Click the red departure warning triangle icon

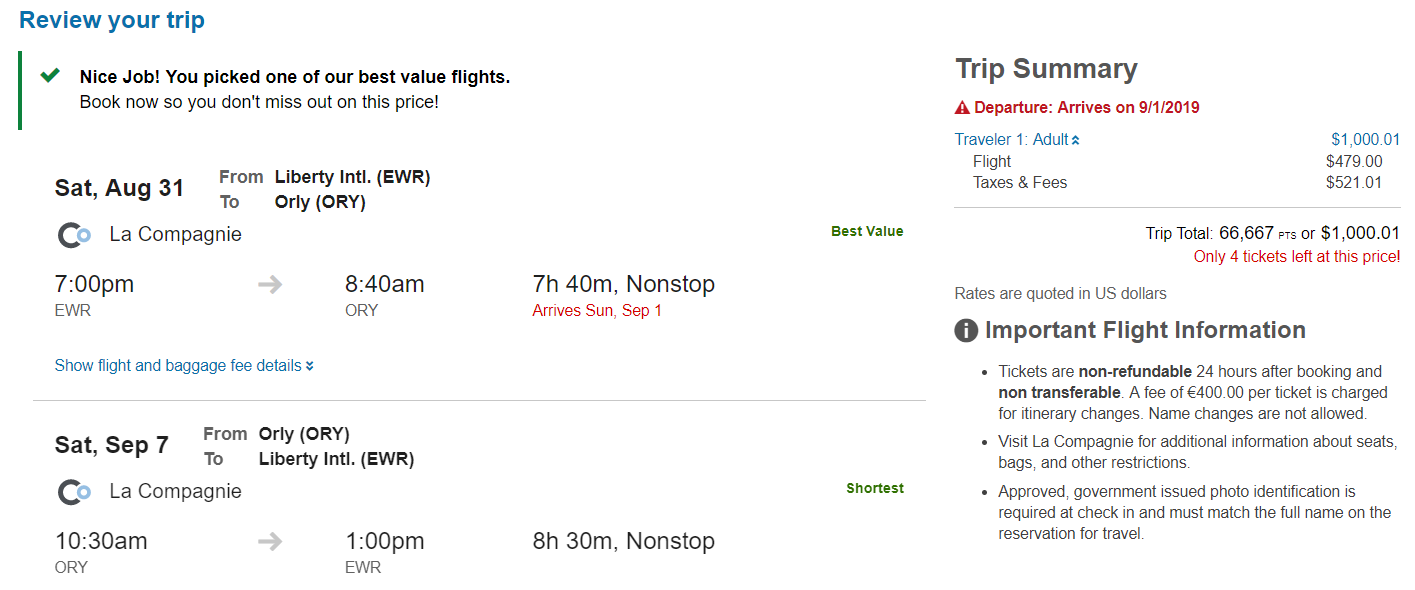tap(962, 108)
